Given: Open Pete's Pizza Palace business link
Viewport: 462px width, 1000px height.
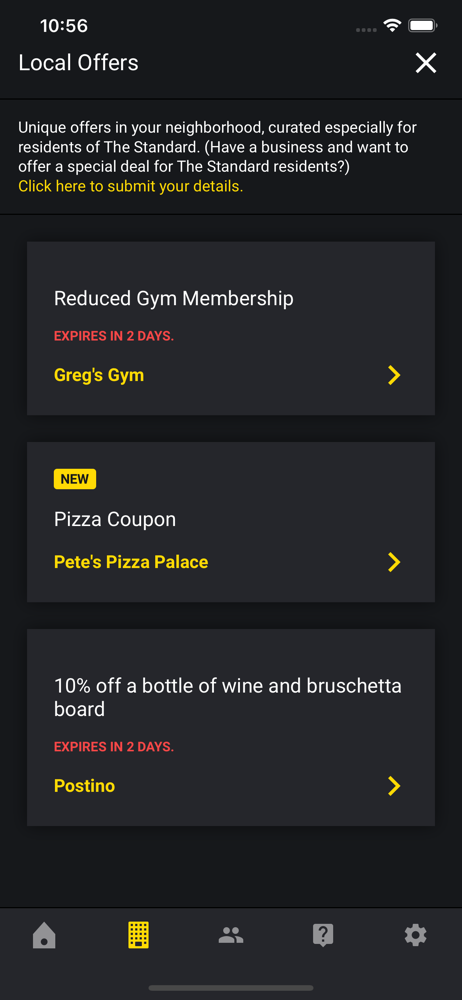Looking at the screenshot, I should click(131, 562).
